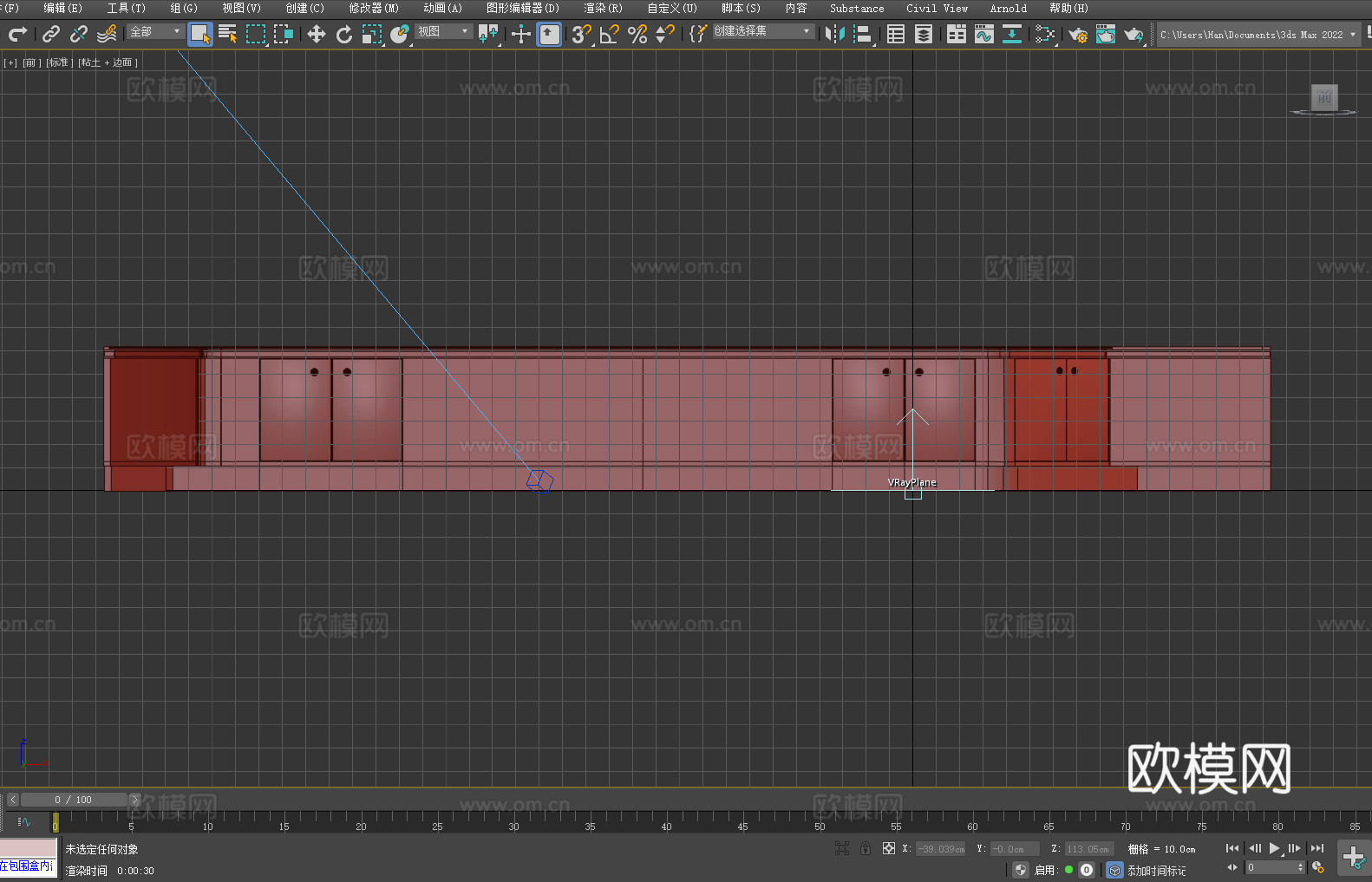
Task: Expand the project path dropdown arrow
Action: 1352,35
